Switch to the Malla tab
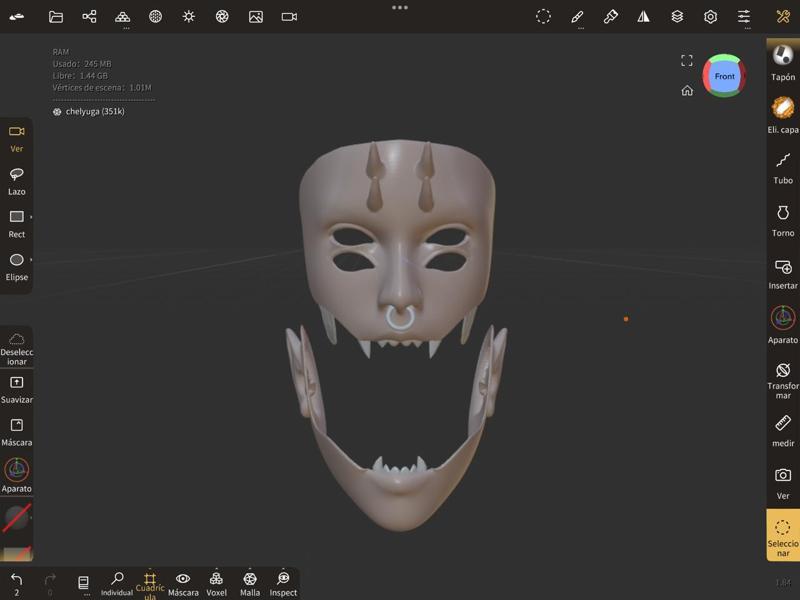Viewport: 800px width, 600px height. [249, 580]
